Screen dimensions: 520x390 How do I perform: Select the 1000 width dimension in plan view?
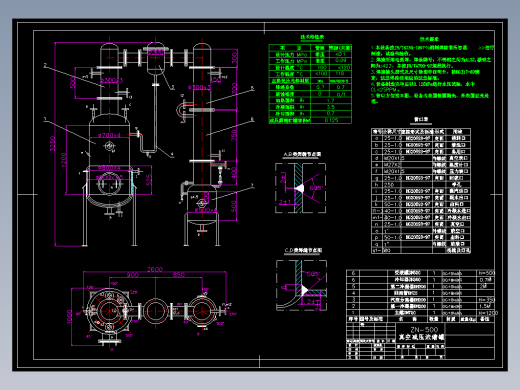point(69,316)
